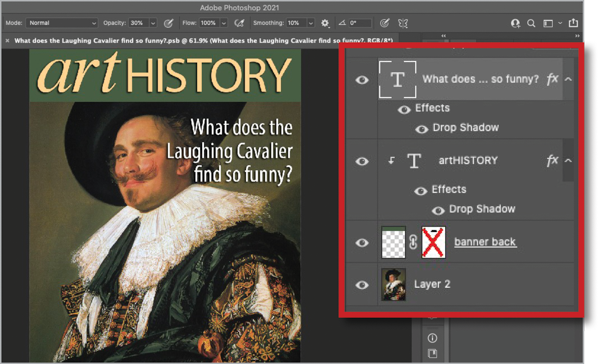Image resolution: width=599 pixels, height=364 pixels.
Task: Collapse effects list of artHISTORY layer
Action: 568,161
